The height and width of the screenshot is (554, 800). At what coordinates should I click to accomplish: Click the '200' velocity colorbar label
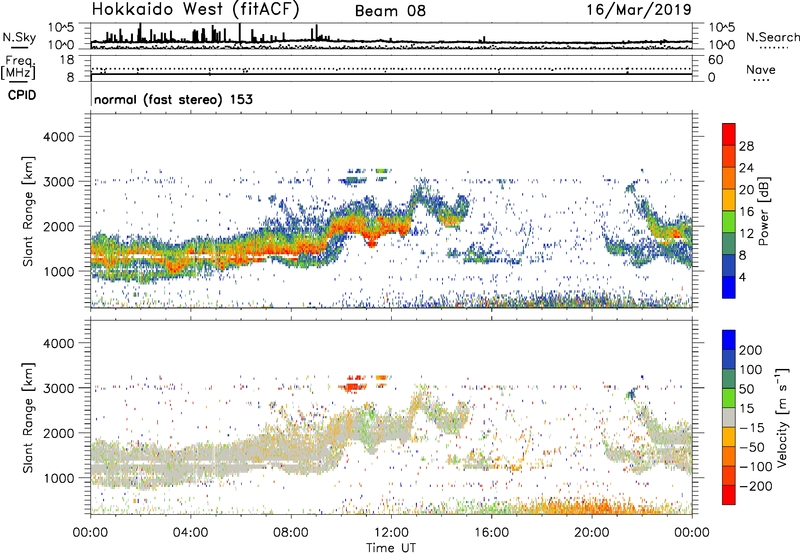coord(751,350)
